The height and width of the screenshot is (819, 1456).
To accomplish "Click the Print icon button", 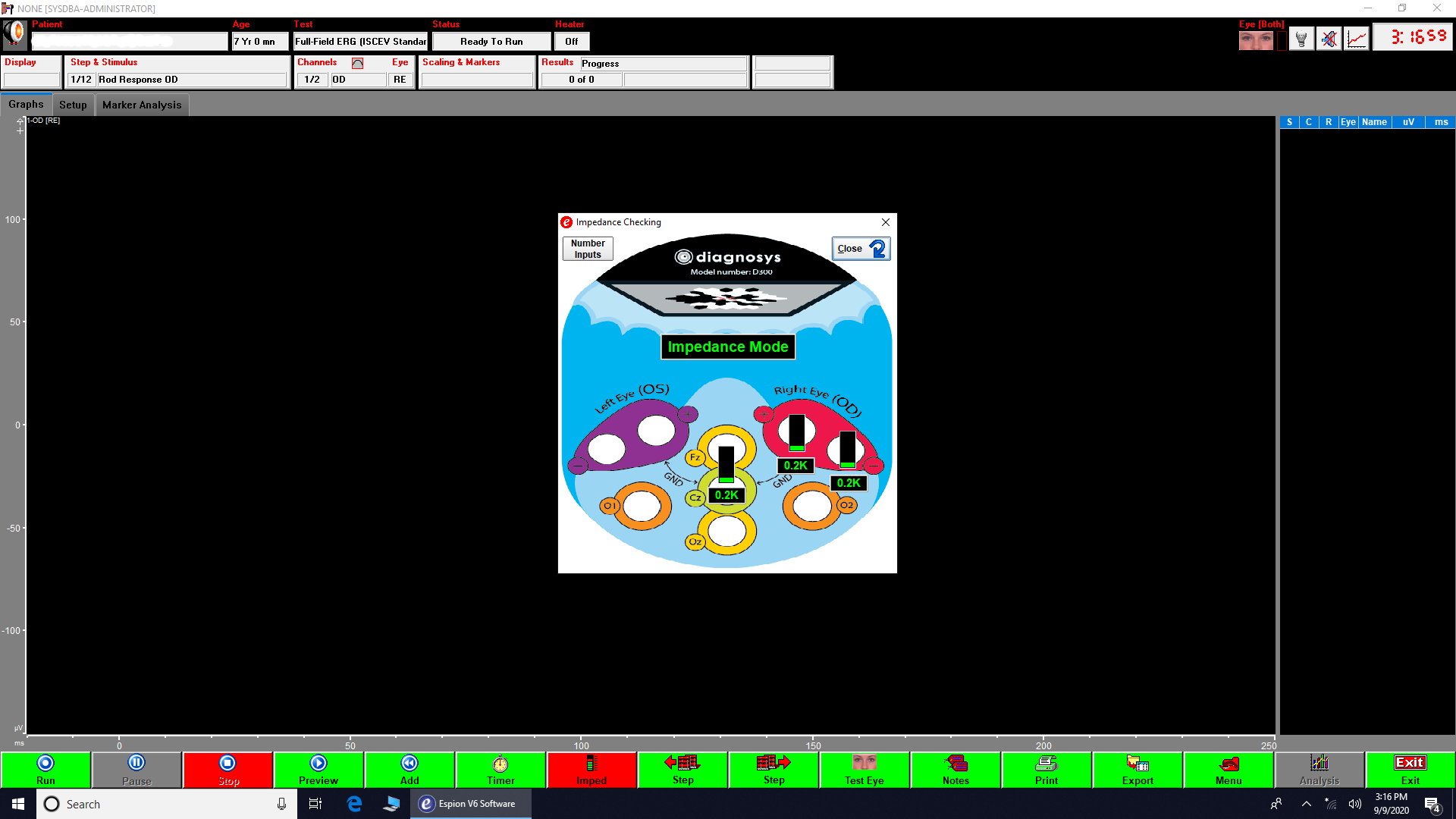I will [1046, 770].
